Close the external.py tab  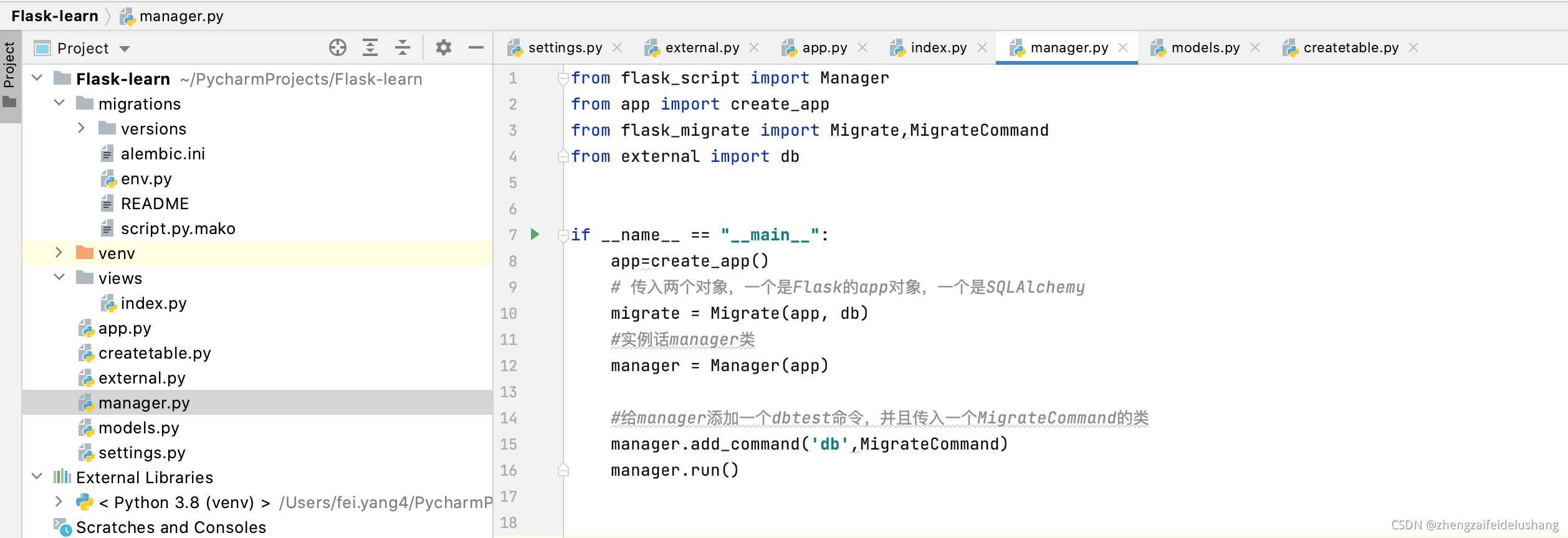point(754,48)
